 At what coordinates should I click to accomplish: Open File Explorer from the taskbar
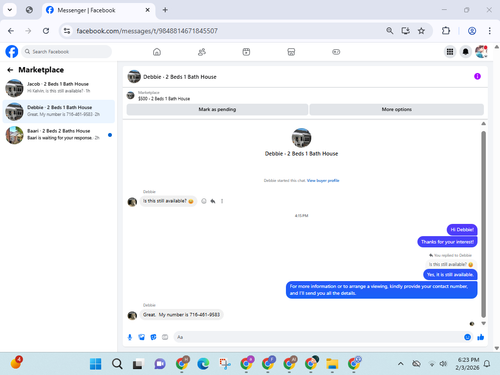coord(332,364)
